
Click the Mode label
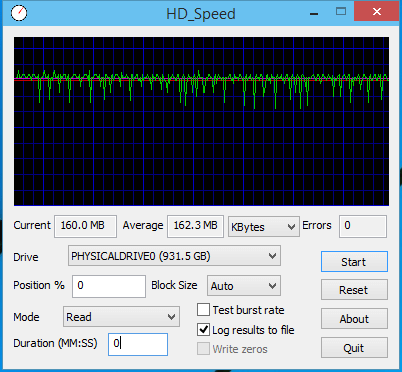point(26,317)
